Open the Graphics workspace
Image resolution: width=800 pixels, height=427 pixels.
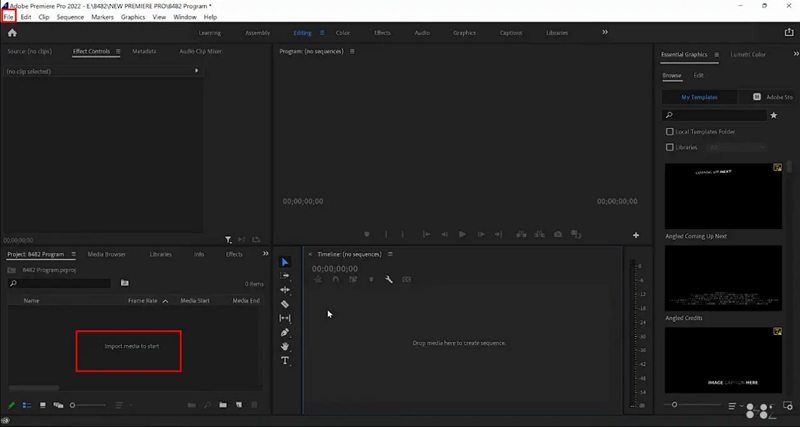(x=464, y=33)
